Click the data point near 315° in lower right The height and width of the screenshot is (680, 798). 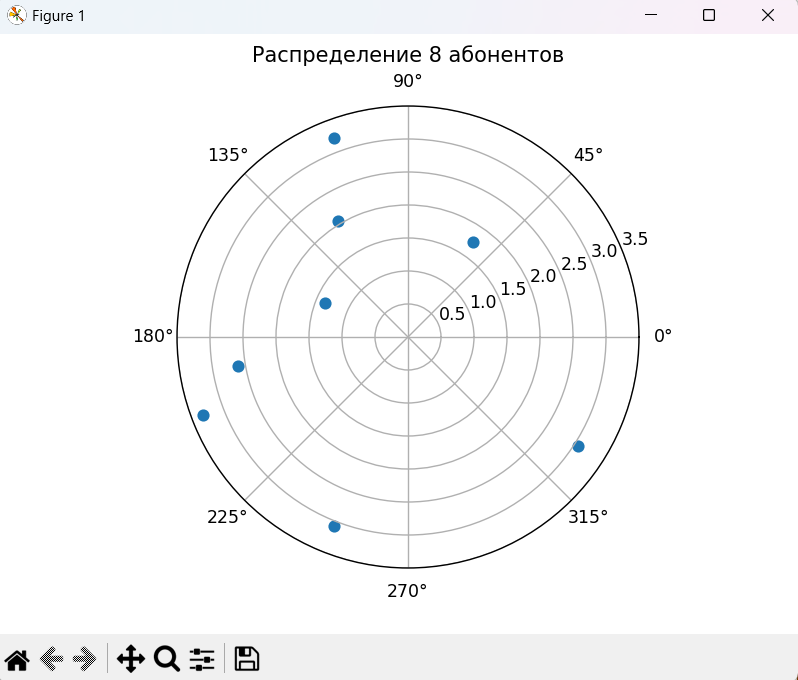[x=578, y=446]
